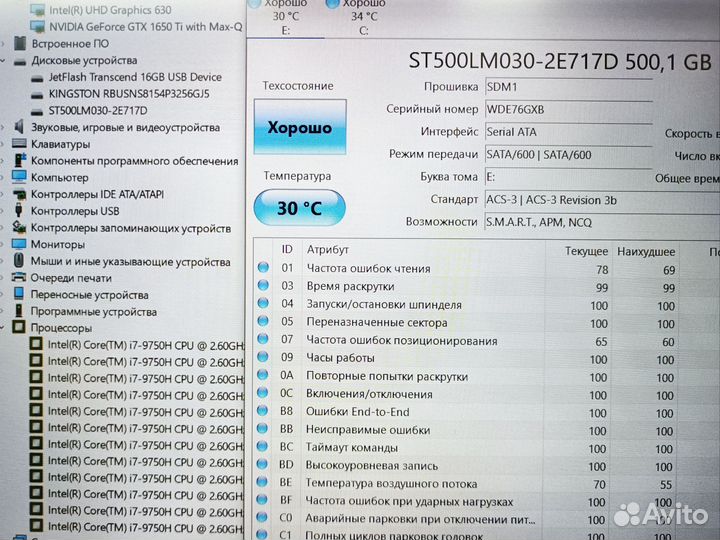Sort table by ID column header
This screenshot has height=540, width=720.
pyautogui.click(x=287, y=249)
